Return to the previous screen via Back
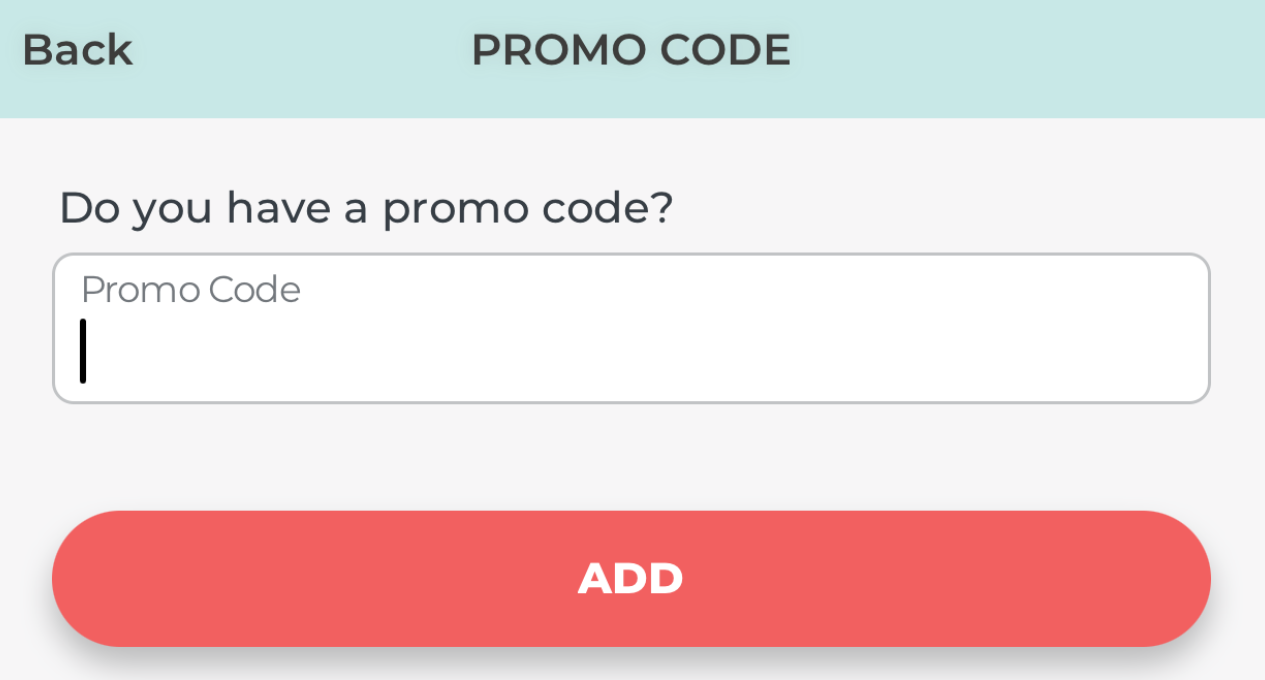The height and width of the screenshot is (680, 1265). [x=76, y=49]
